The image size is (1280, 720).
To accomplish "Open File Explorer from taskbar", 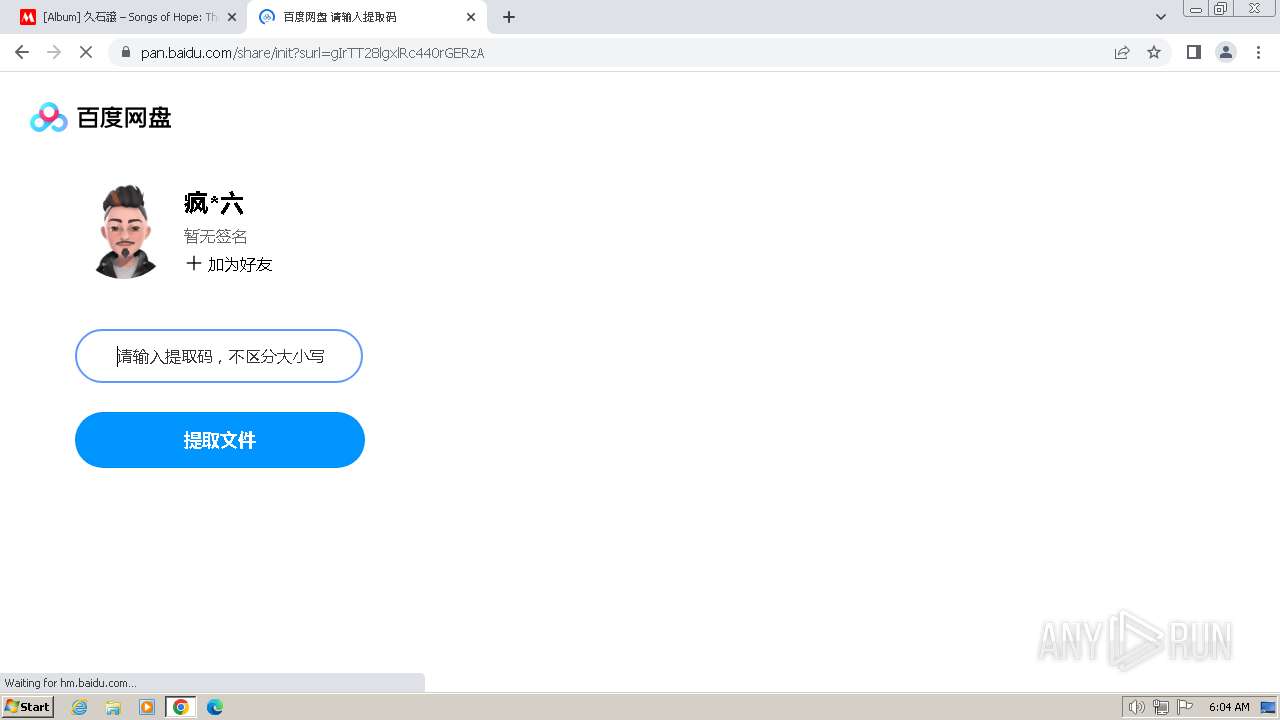I will point(113,707).
